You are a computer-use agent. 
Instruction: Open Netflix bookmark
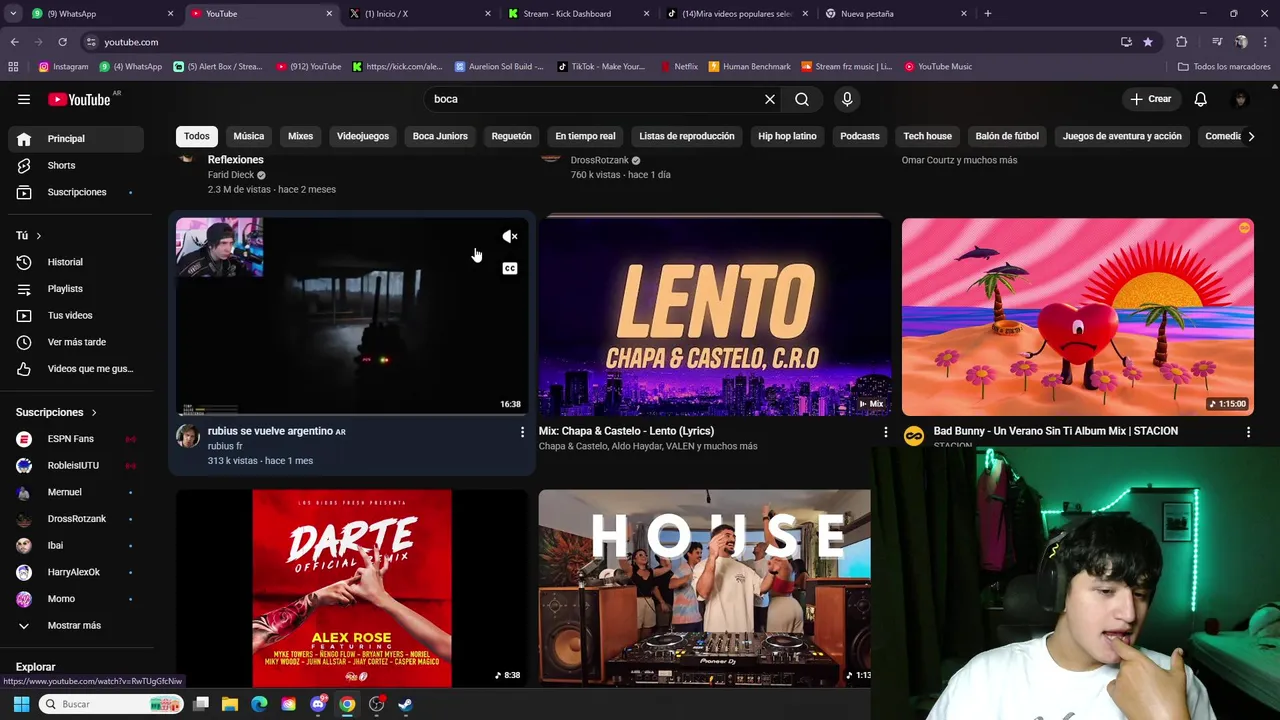[680, 67]
